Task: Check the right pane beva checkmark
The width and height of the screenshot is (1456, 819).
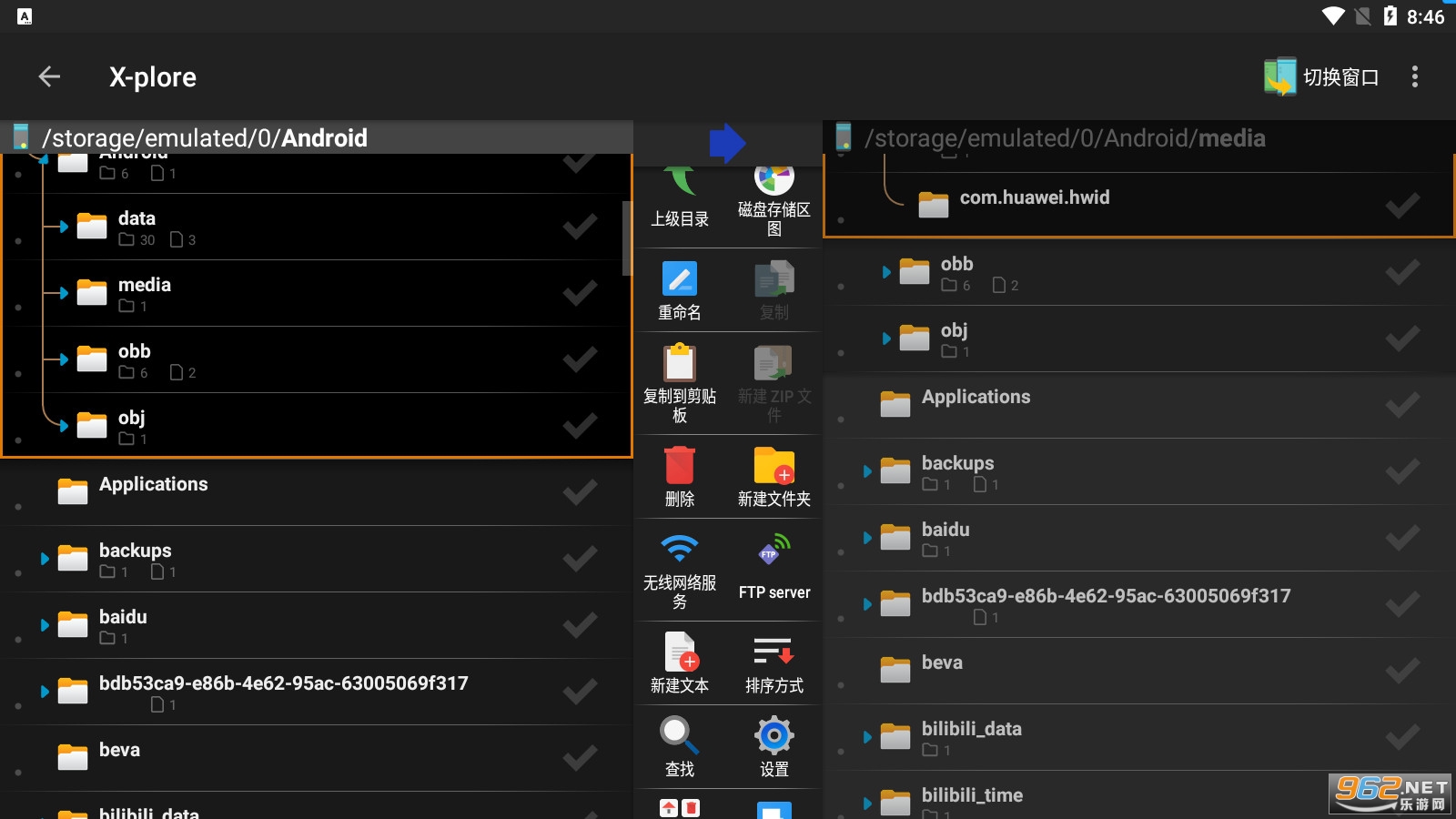Action: click(1402, 671)
